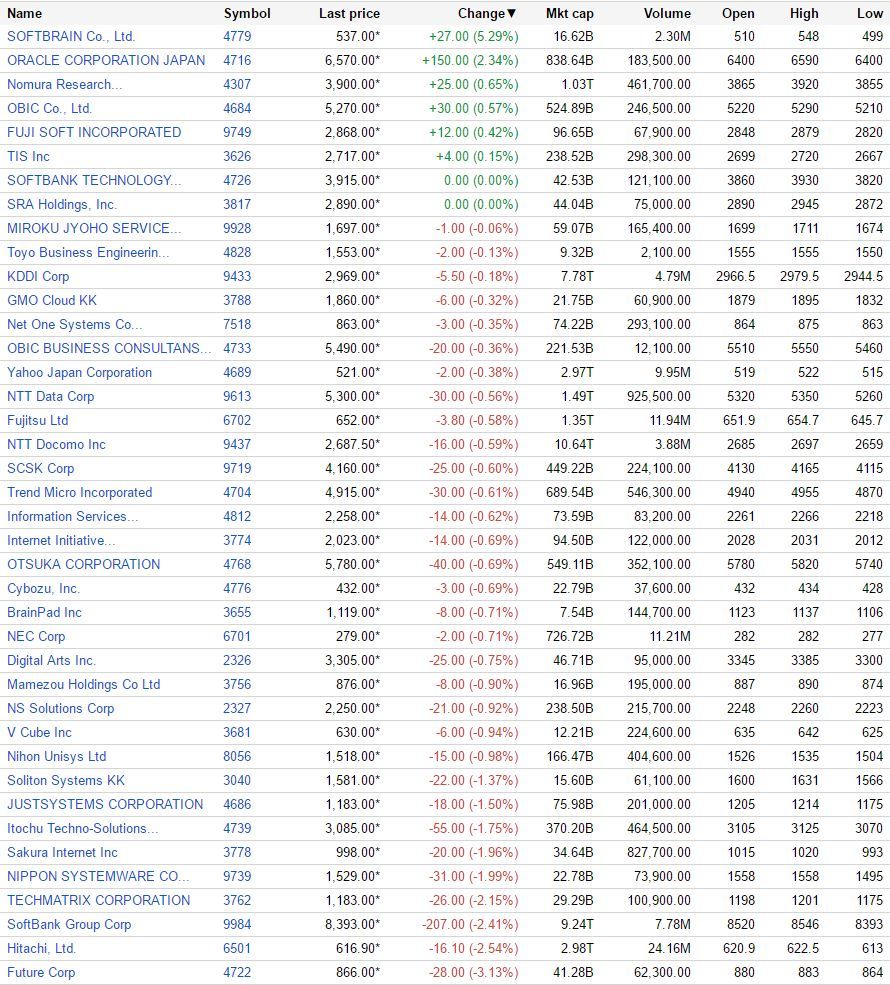Open the Future Corp link
This screenshot has width=890, height=985.
[41, 972]
